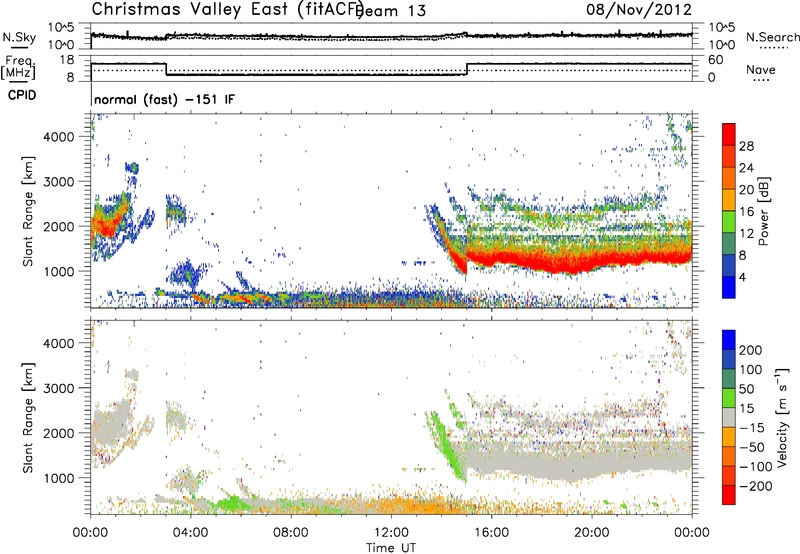The image size is (800, 554).
Task: Click the "-200" label on the velocity colorbar
Action: coord(755,486)
